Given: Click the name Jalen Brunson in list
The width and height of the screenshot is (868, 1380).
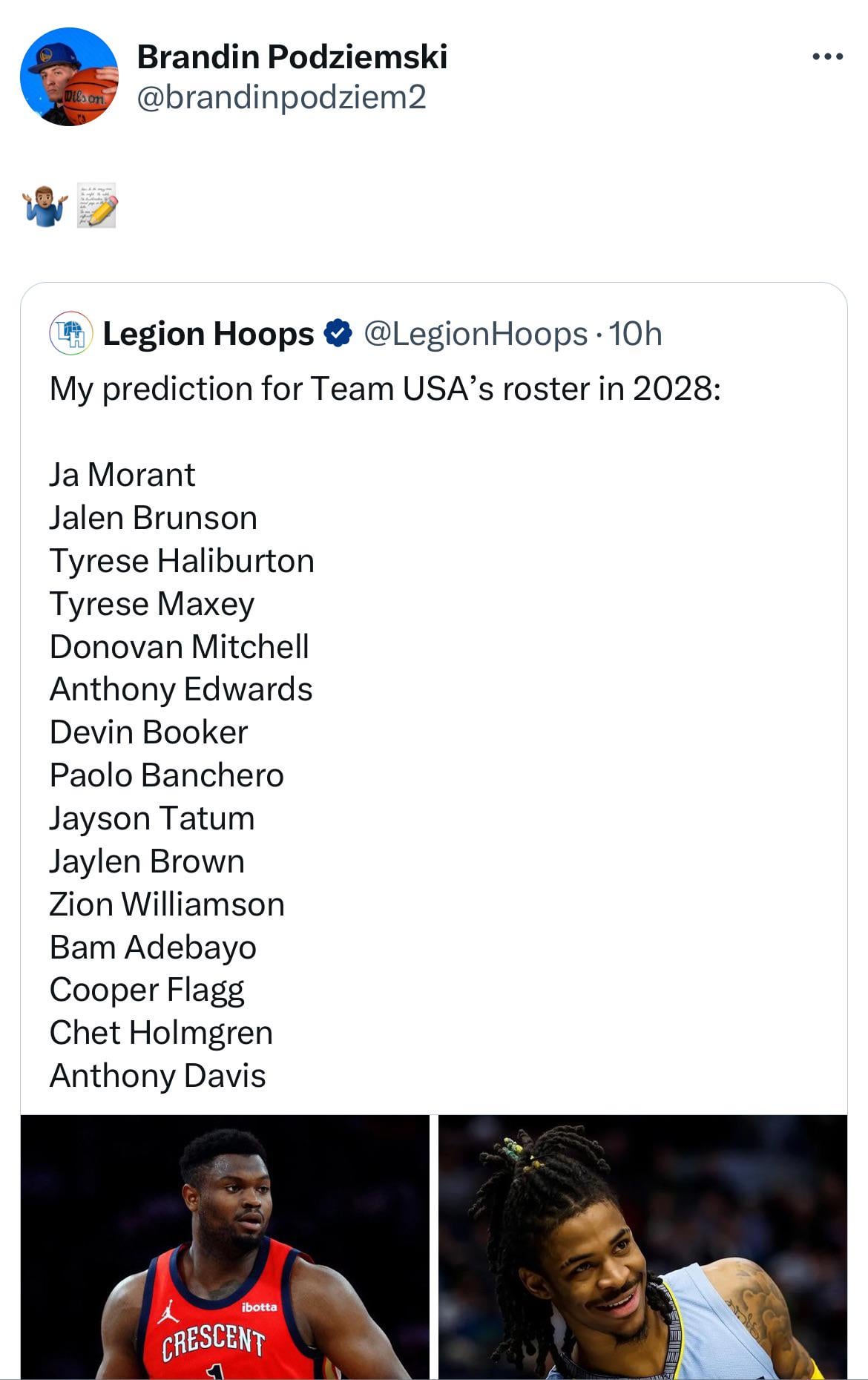Looking at the screenshot, I should [x=153, y=518].
